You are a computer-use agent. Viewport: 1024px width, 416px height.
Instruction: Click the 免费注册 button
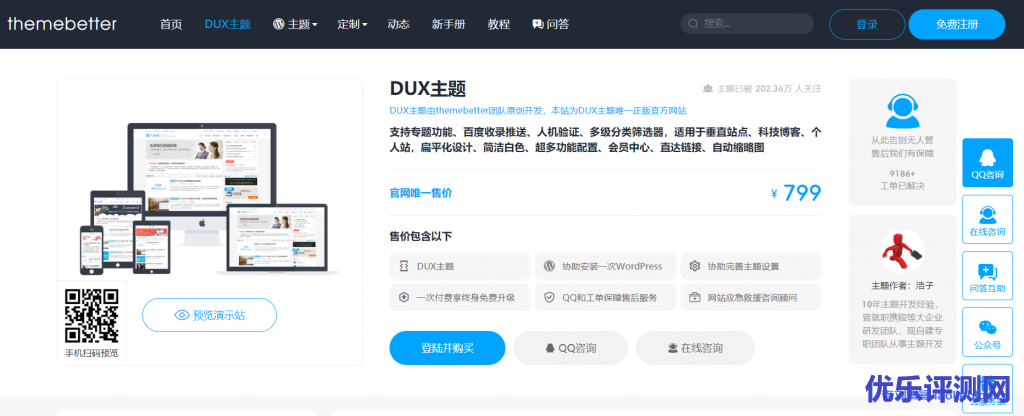coord(957,25)
